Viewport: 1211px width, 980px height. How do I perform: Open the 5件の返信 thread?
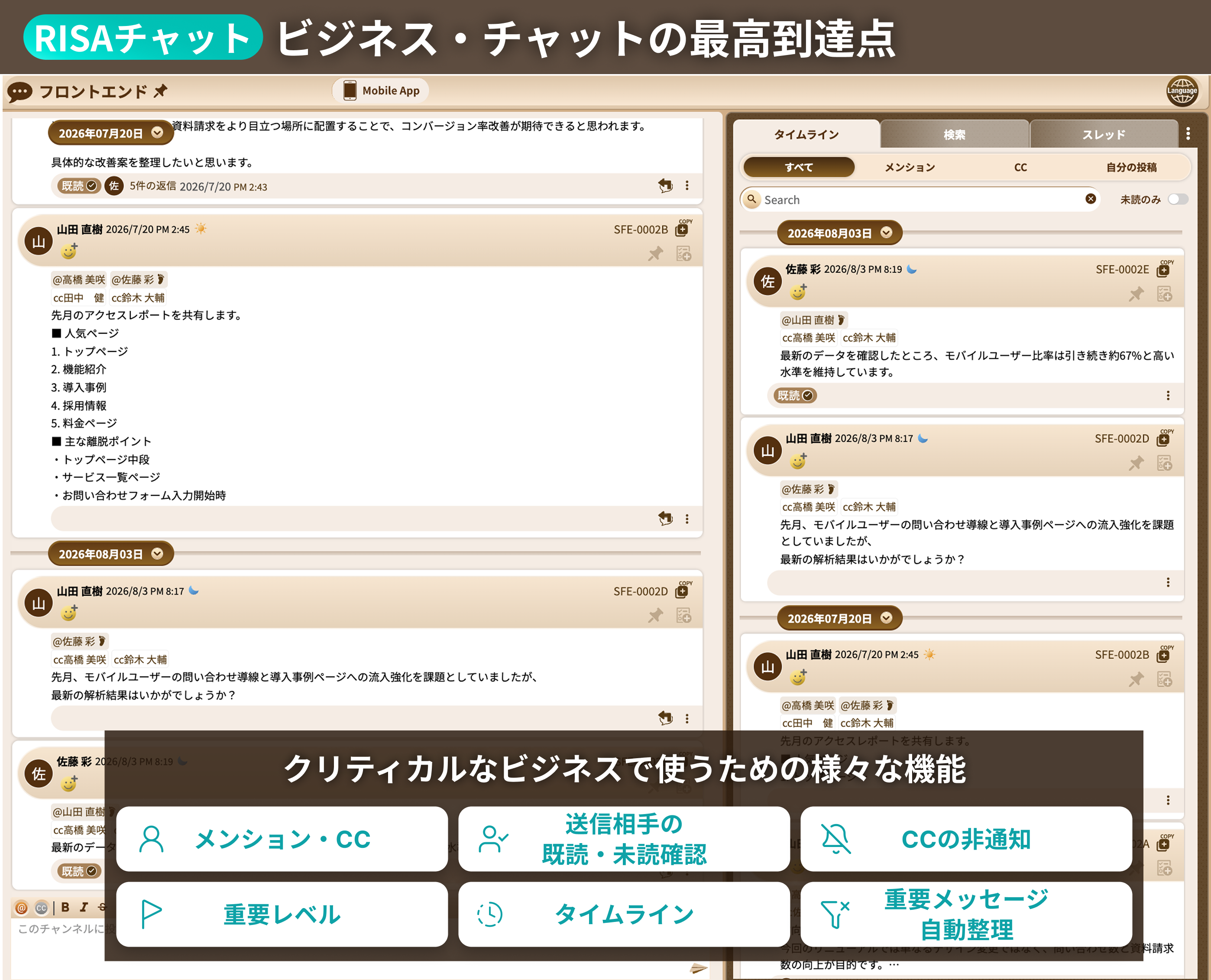(153, 186)
